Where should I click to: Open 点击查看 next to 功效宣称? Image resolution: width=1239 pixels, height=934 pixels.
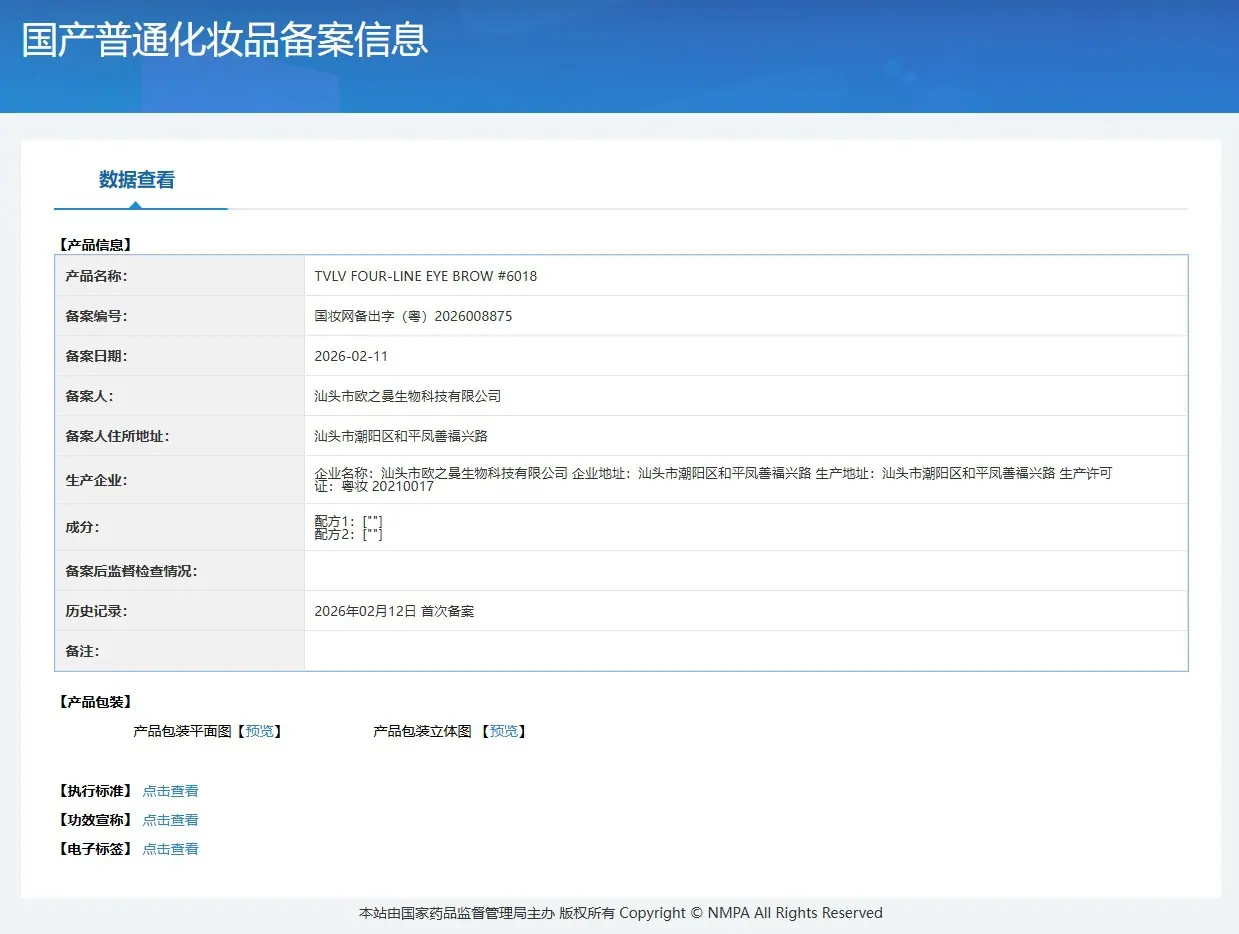pos(170,820)
